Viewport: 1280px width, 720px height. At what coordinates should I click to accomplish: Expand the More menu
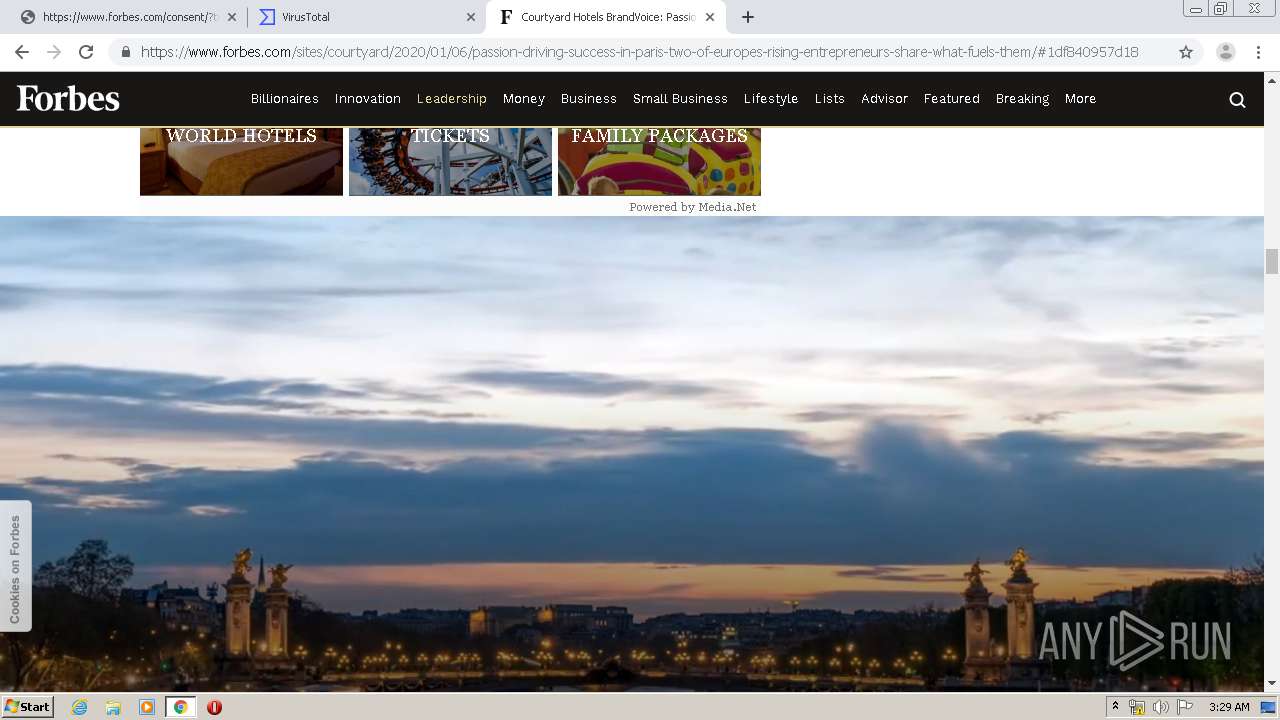coord(1081,99)
